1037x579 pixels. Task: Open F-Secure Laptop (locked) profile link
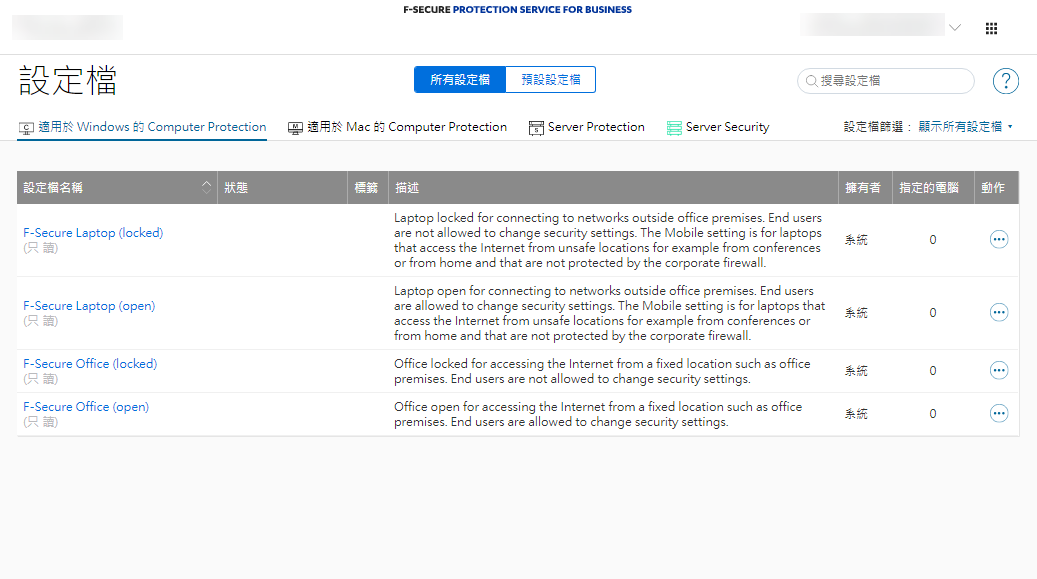point(93,233)
